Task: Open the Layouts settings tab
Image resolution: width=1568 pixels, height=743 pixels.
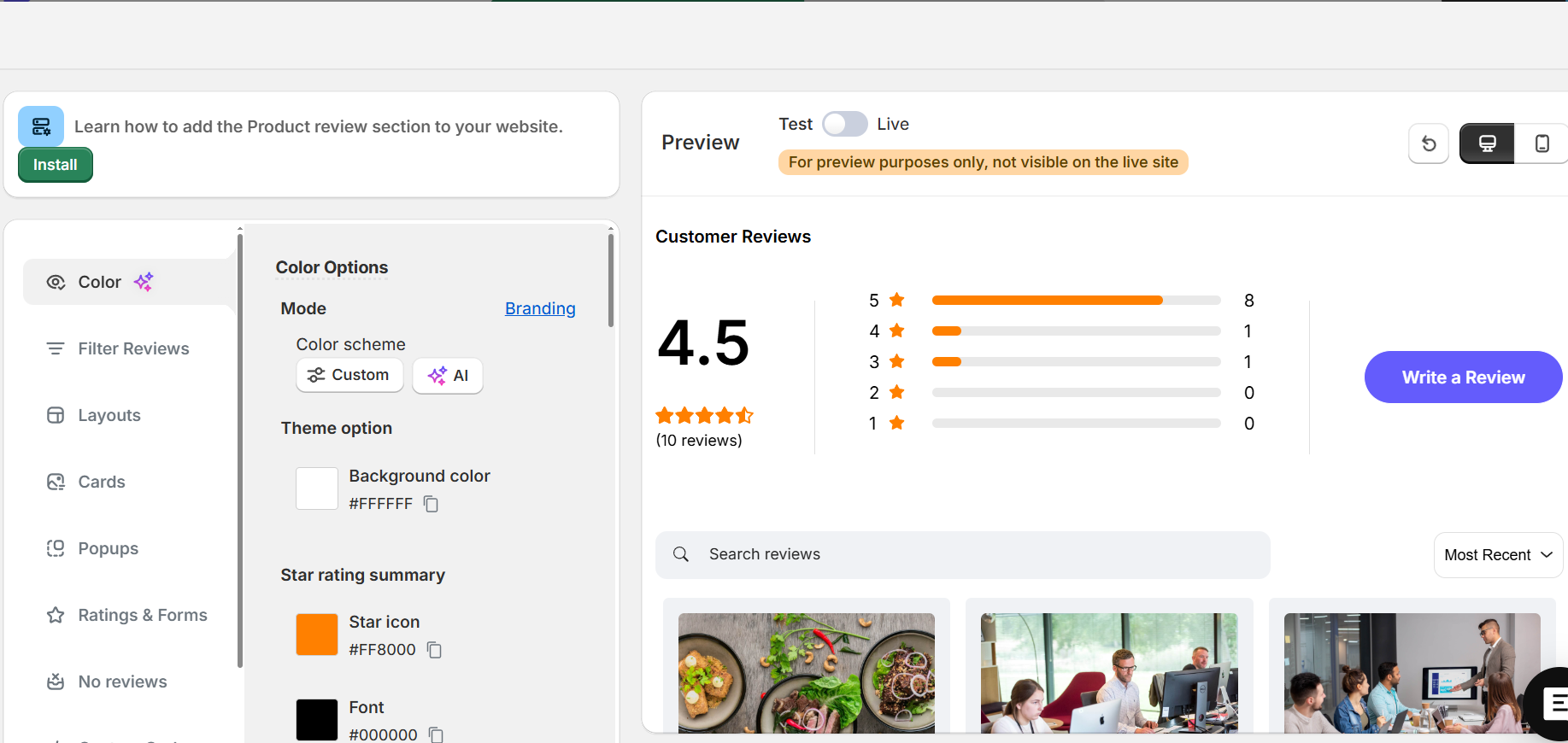Action: pyautogui.click(x=109, y=415)
